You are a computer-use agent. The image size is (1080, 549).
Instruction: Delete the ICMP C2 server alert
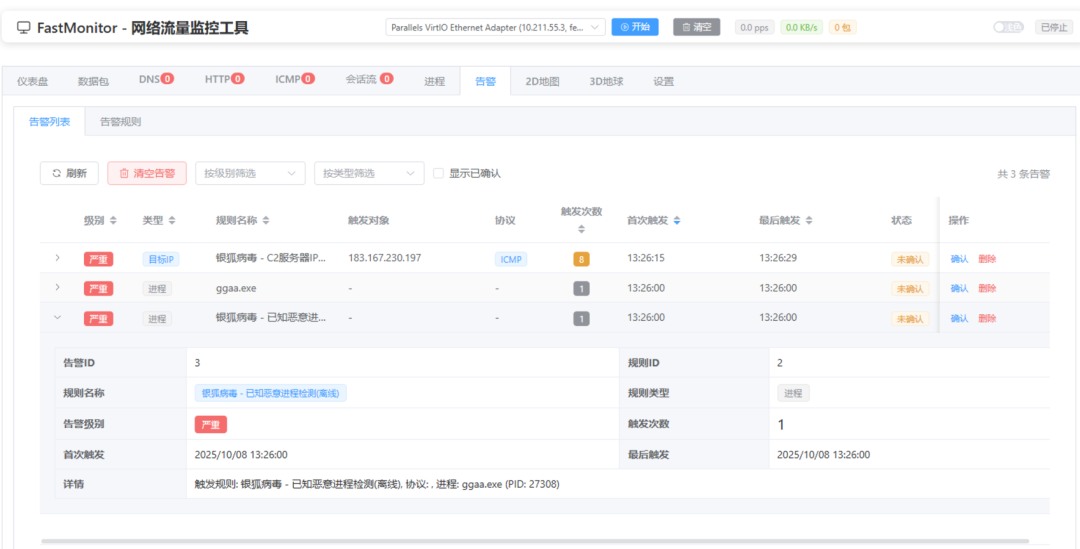click(x=987, y=259)
